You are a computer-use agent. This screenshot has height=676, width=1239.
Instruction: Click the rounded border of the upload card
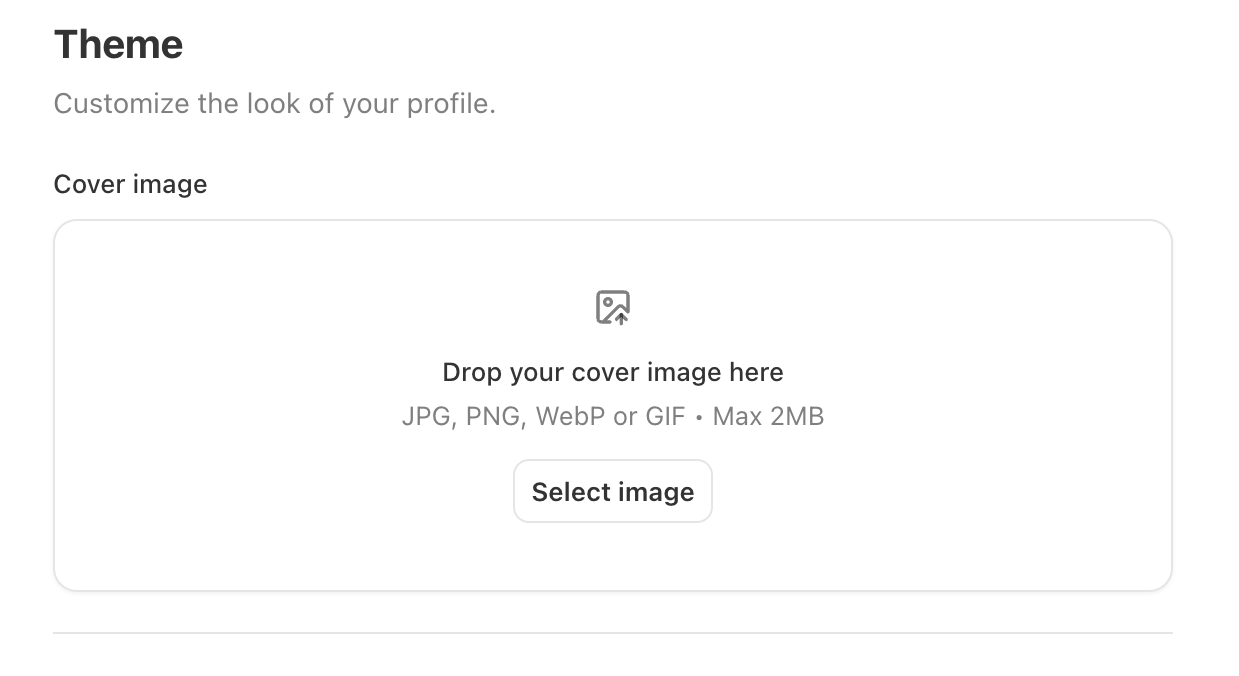(613, 221)
